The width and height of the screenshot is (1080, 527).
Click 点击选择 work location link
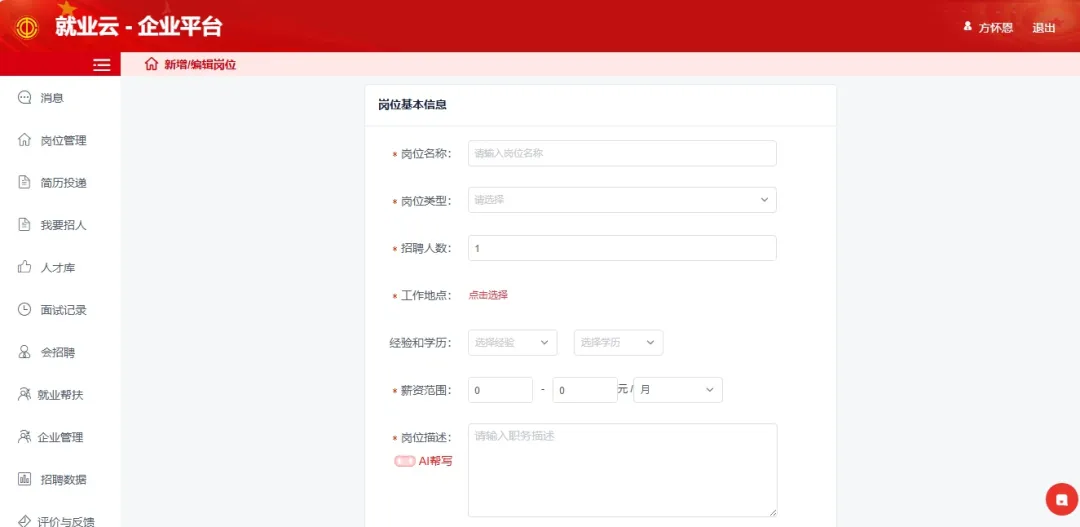coord(488,295)
